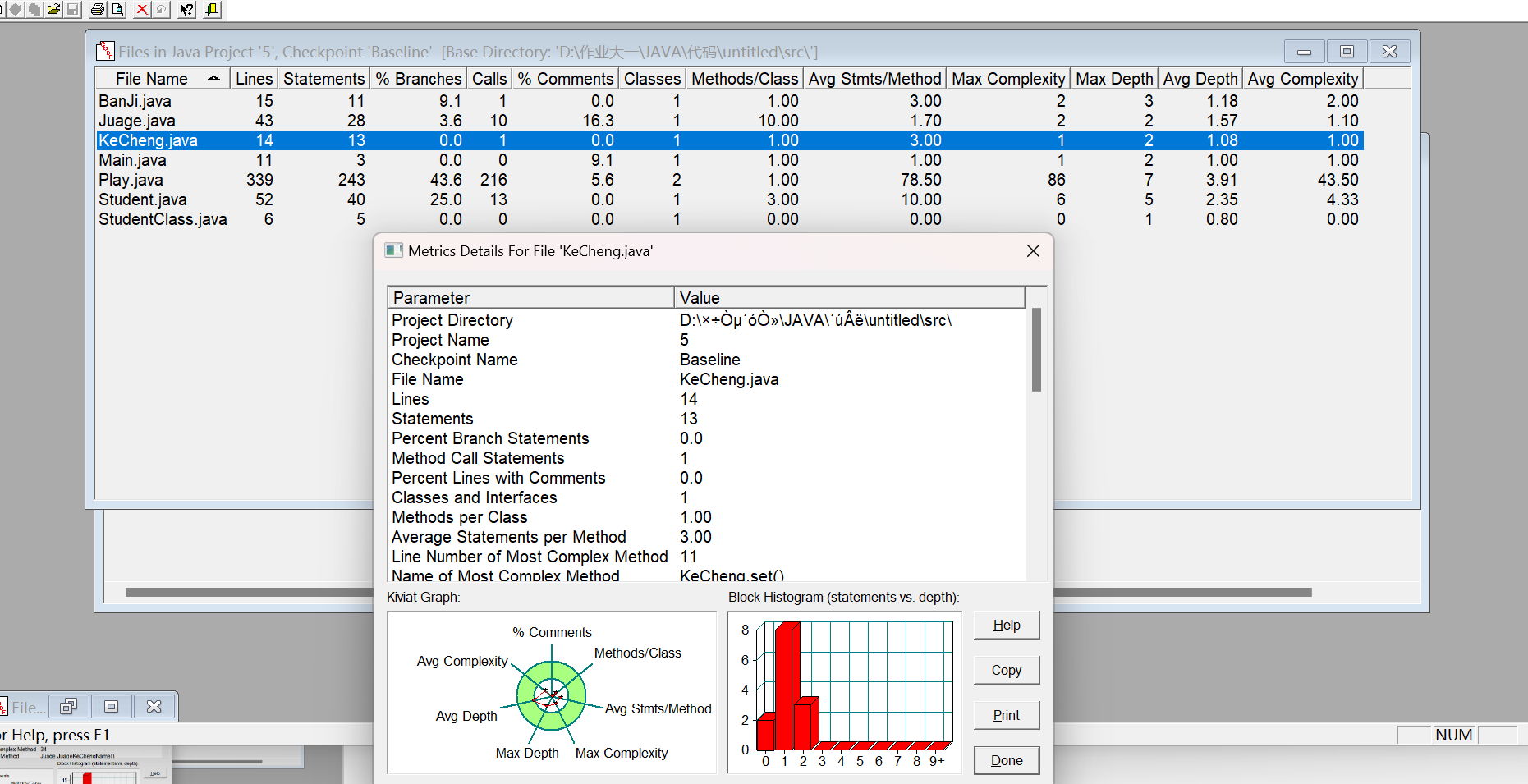The width and height of the screenshot is (1528, 784).
Task: Restore the minimized File window at bottom left
Action: [69, 706]
